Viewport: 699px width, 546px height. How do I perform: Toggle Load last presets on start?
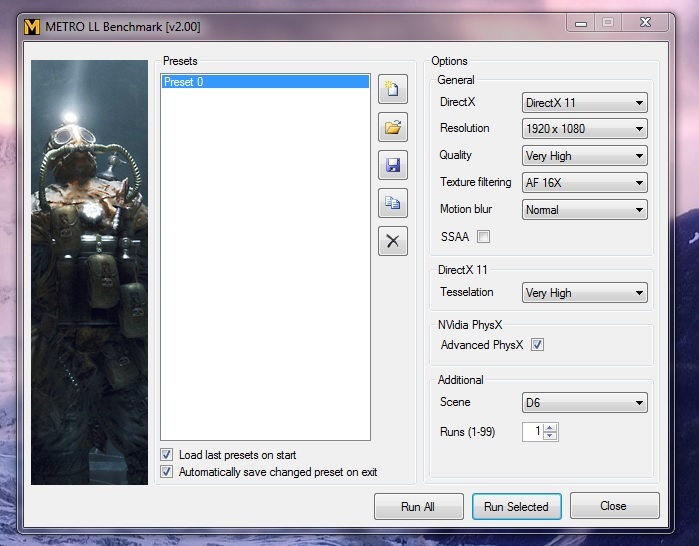[x=167, y=455]
